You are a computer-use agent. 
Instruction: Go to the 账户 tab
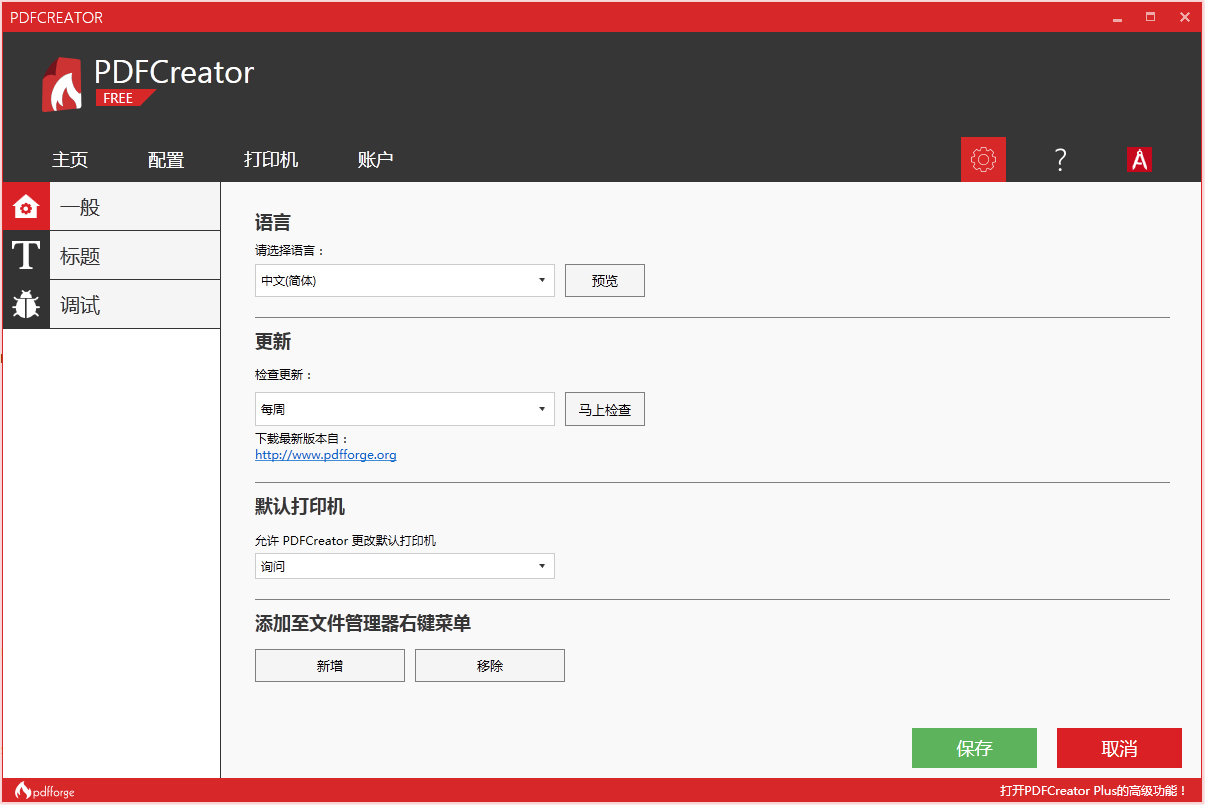(376, 160)
